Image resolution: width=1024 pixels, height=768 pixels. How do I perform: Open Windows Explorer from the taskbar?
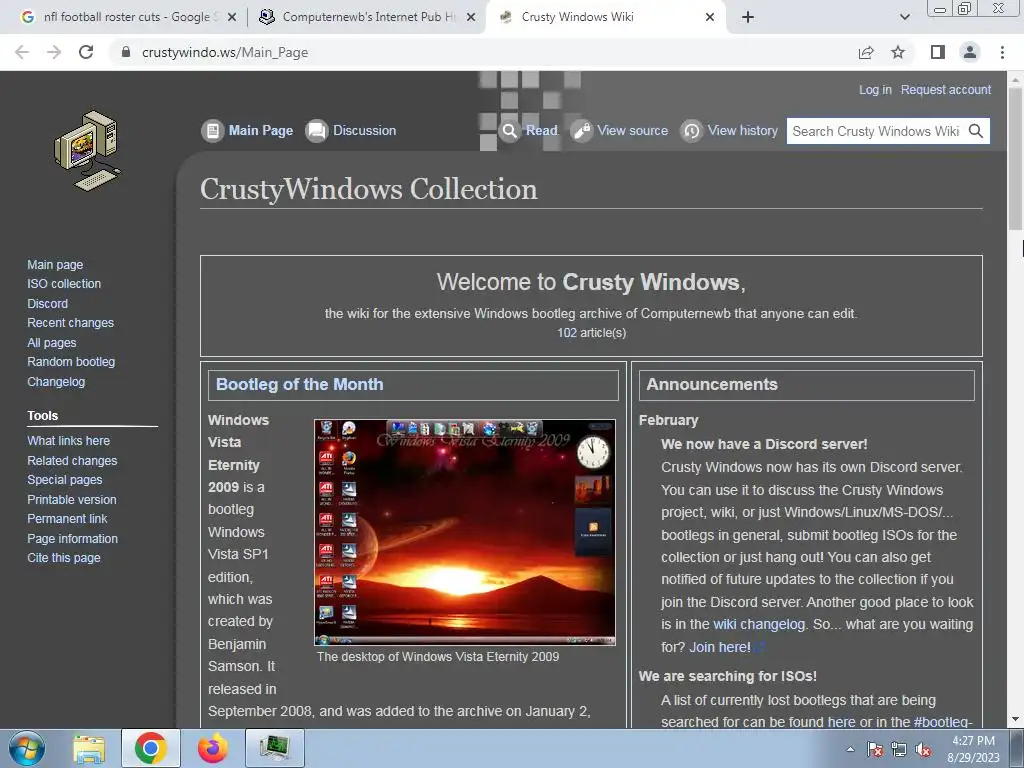(89, 748)
